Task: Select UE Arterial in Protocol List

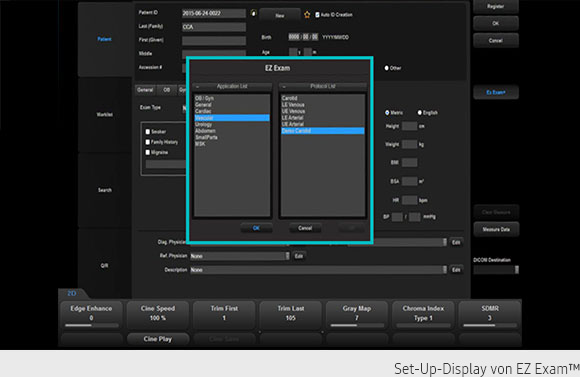Action: (323, 124)
